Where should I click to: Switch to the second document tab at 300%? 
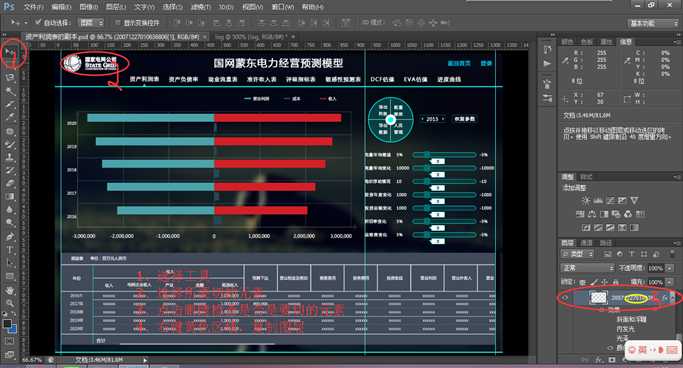(252, 37)
